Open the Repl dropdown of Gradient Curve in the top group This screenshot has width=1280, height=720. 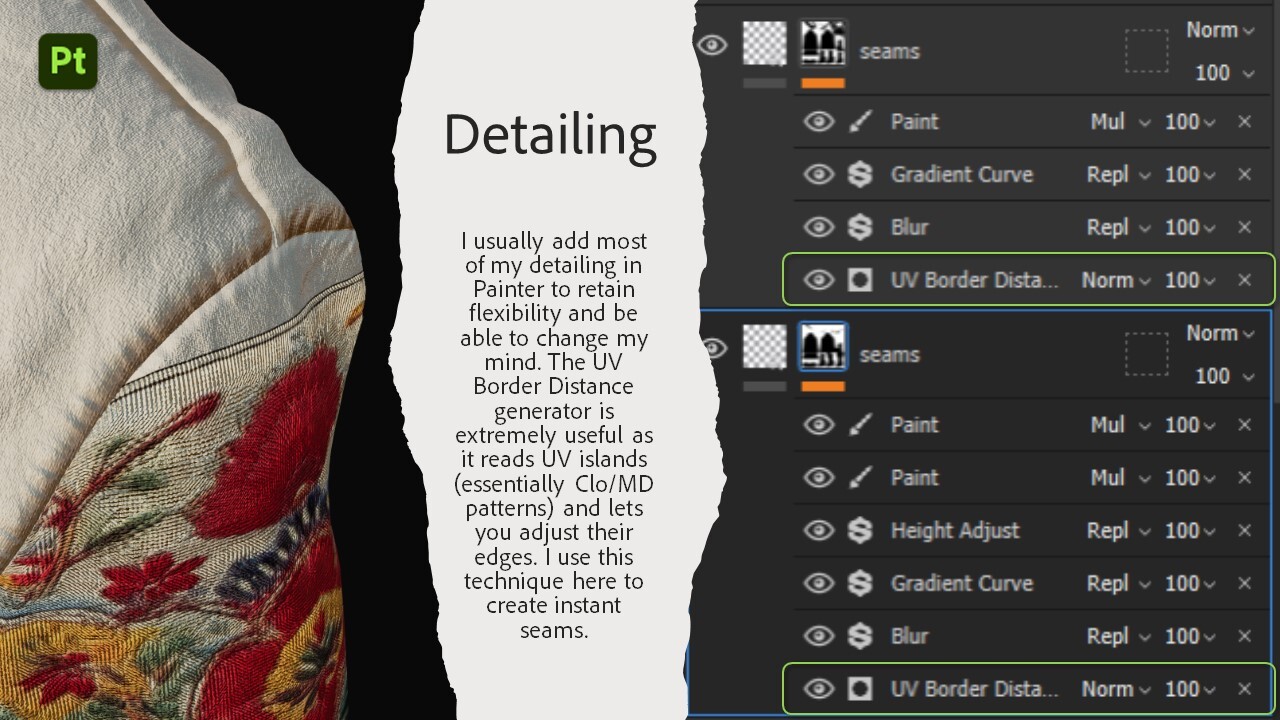tap(1119, 175)
